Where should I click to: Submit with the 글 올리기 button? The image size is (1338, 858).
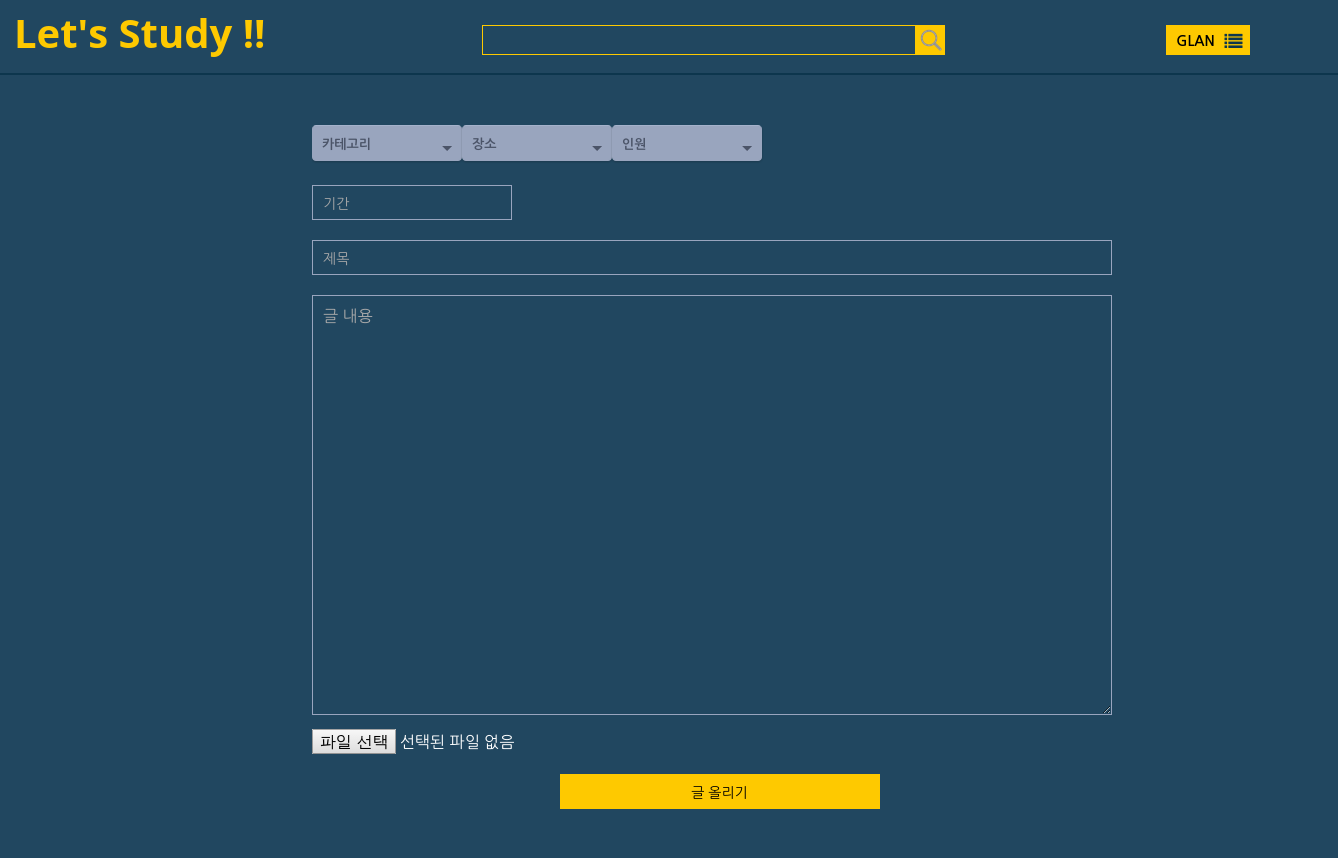(x=720, y=791)
